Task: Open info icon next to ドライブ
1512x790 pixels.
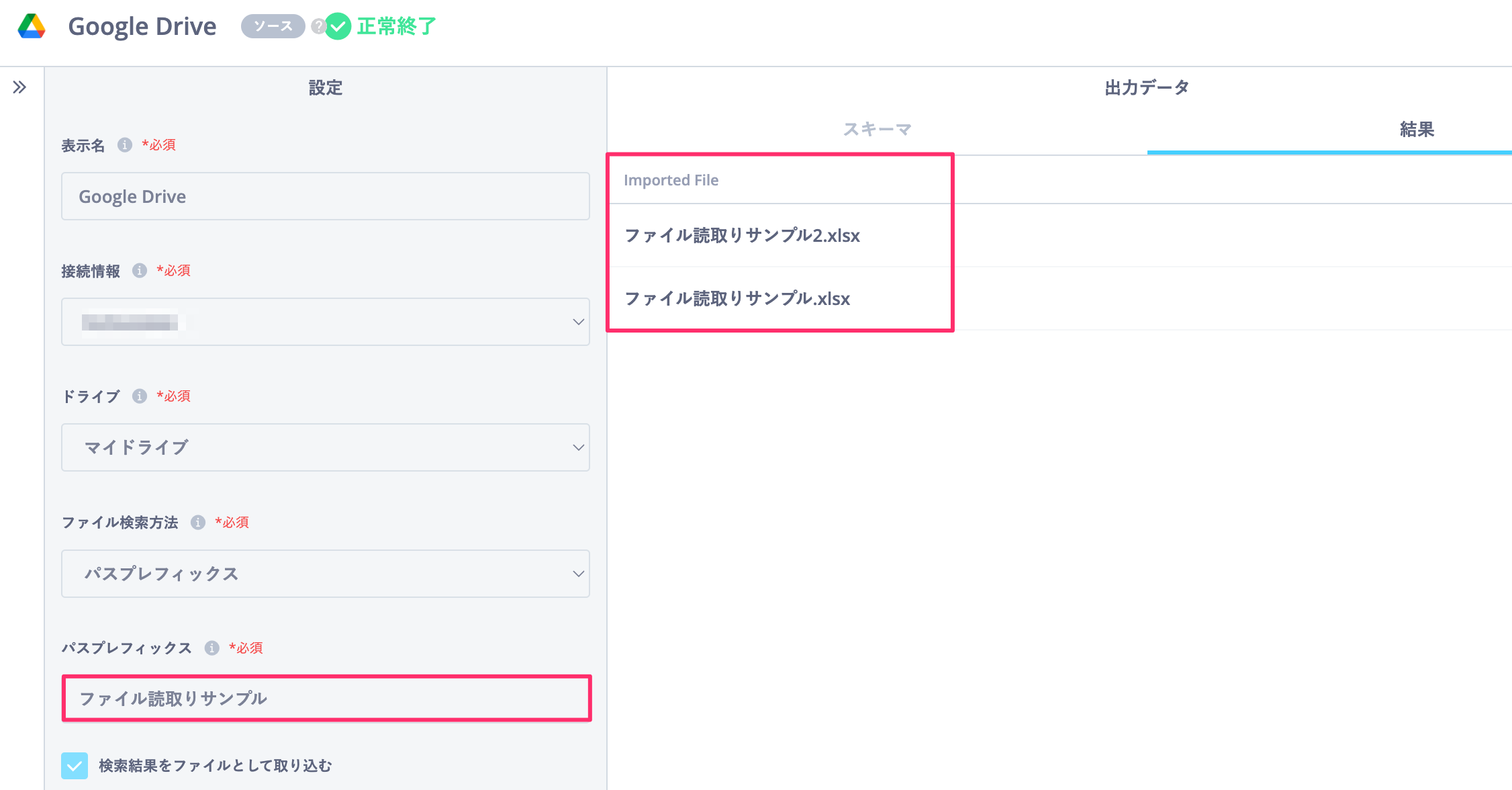Action: pos(140,396)
